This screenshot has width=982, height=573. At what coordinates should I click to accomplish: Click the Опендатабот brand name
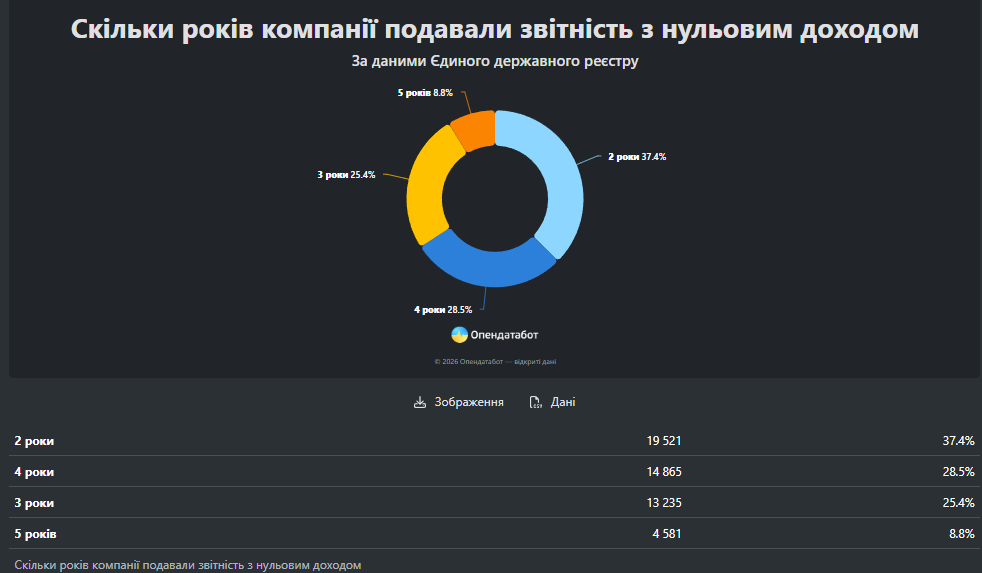click(x=504, y=335)
